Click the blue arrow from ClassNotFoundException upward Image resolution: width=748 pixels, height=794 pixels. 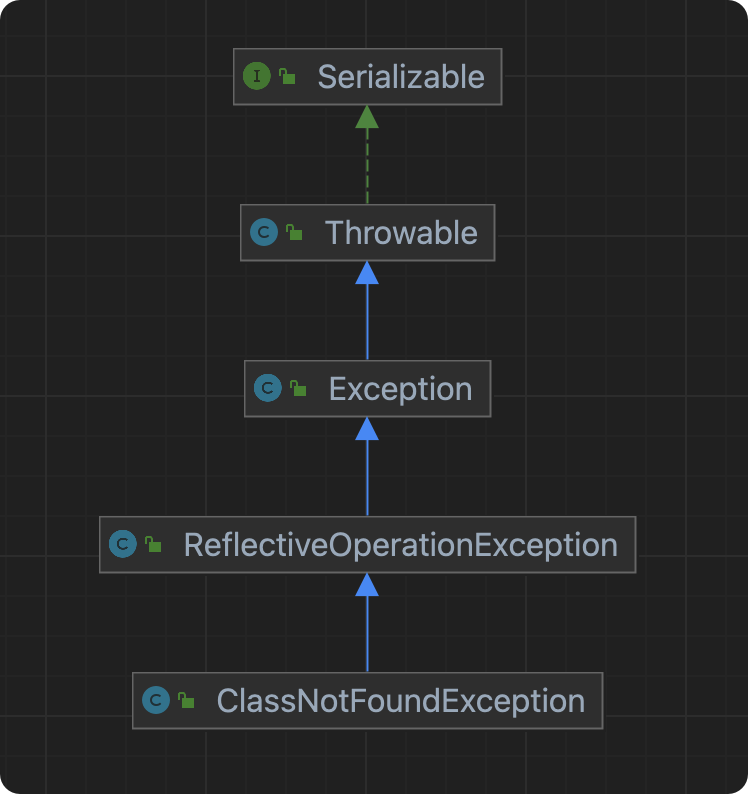(x=367, y=623)
